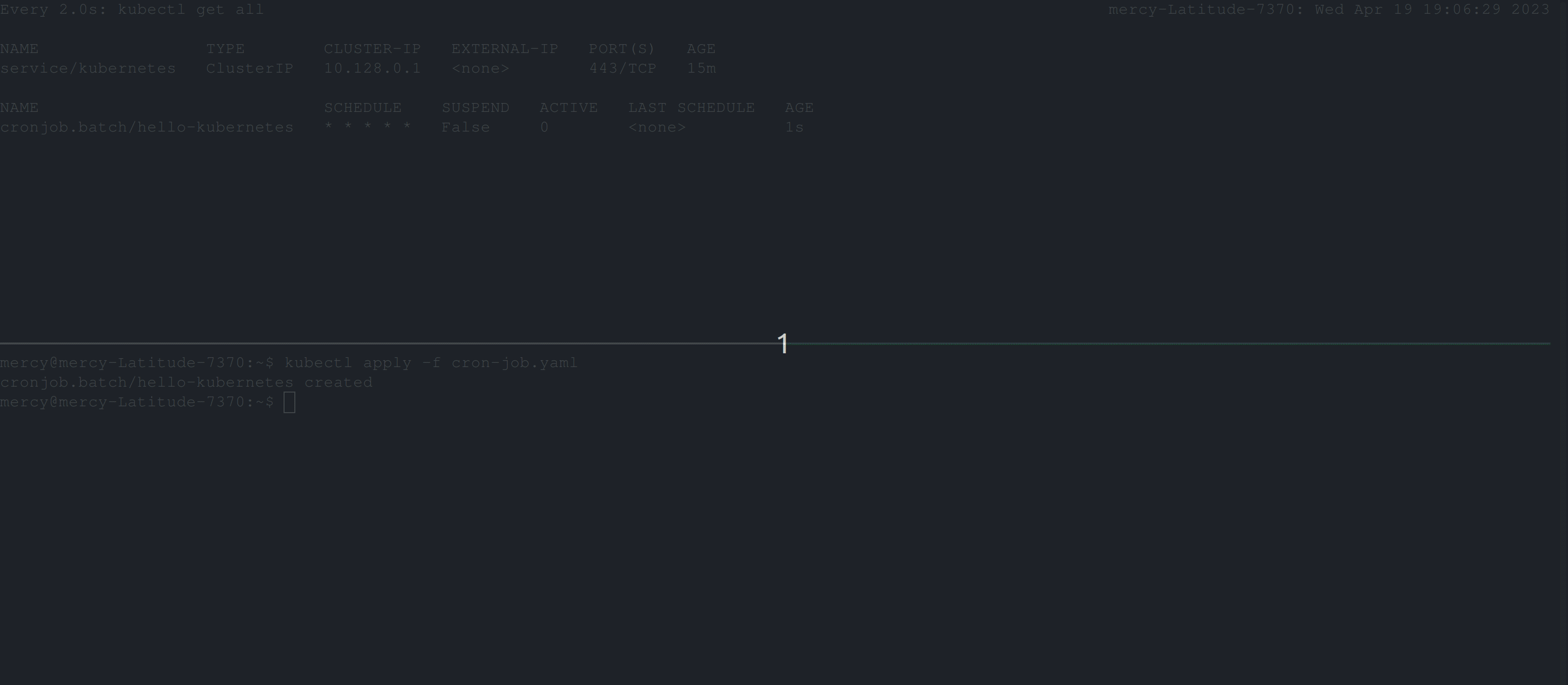
Task: Click the cluster IP address 10.128.0.1
Action: [372, 68]
